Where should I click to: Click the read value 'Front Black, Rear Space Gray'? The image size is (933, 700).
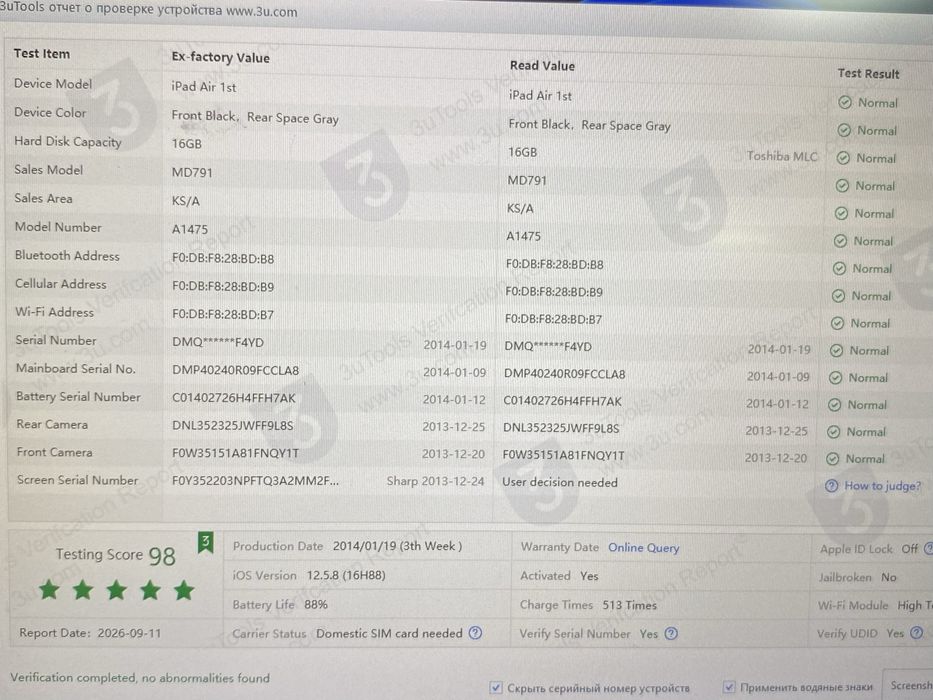(x=590, y=126)
